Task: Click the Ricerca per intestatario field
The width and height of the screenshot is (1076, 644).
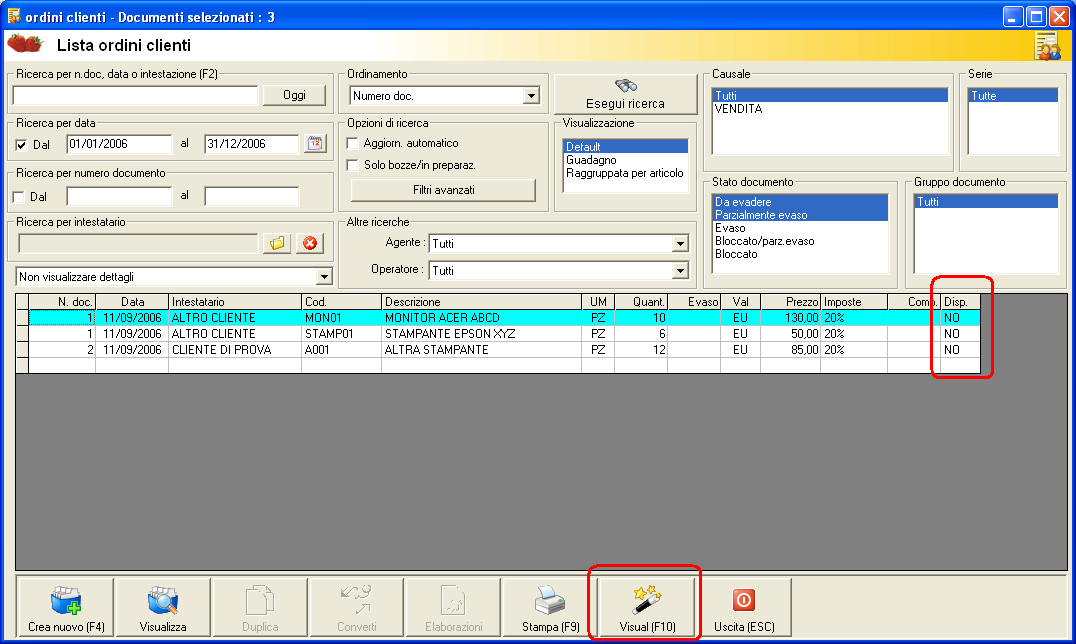Action: 138,243
